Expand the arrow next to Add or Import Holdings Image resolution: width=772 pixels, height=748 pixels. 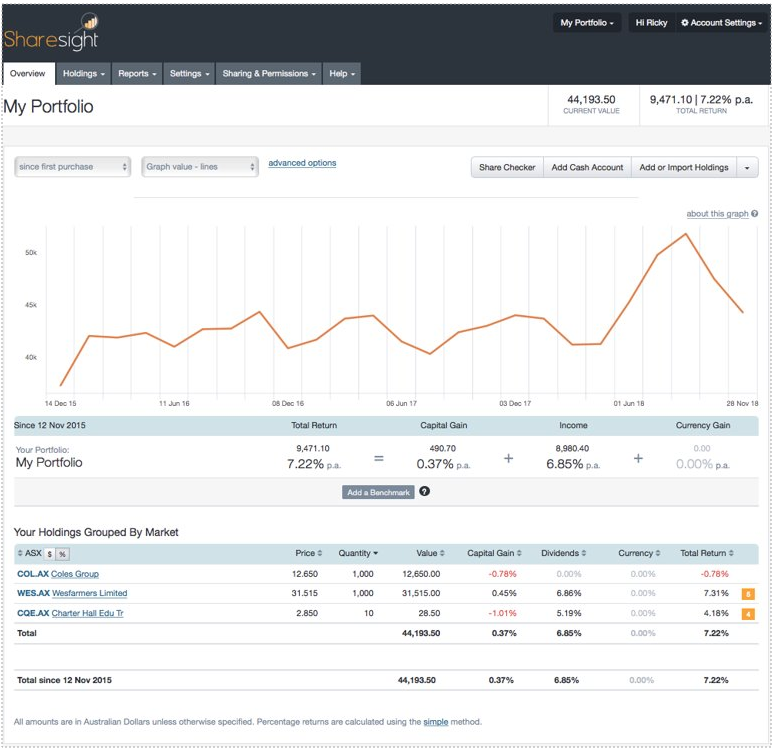click(x=747, y=167)
